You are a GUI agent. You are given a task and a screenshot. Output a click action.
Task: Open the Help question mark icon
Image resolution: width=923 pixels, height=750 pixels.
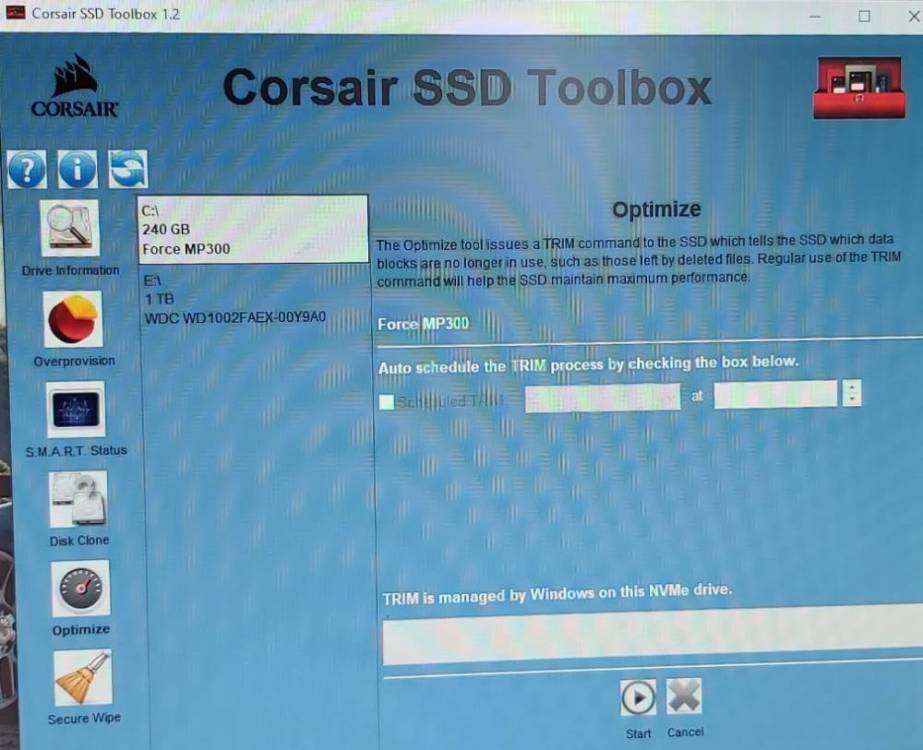pos(27,170)
